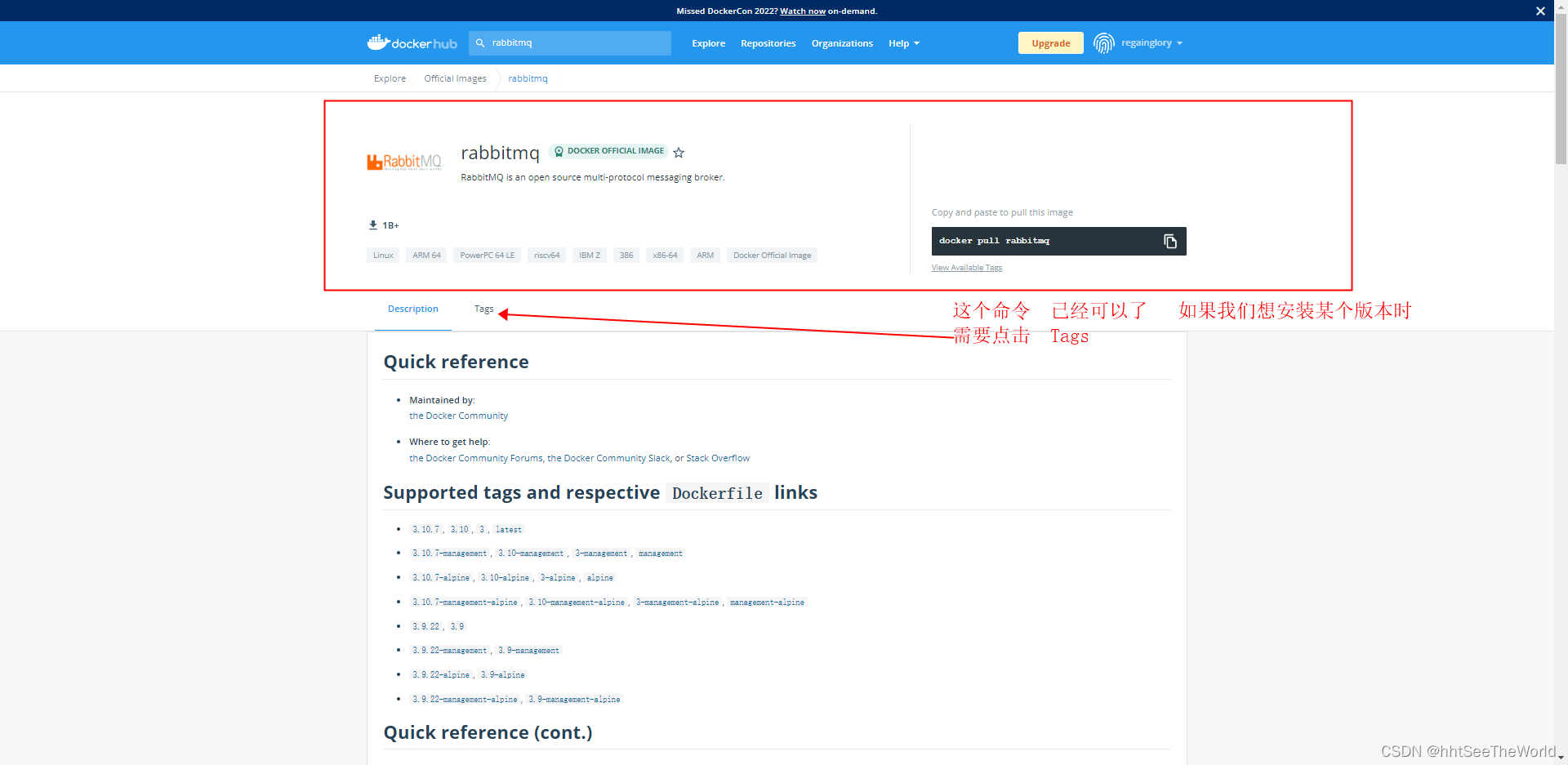The width and height of the screenshot is (1568, 765).
Task: Open Organizations in the top navigation
Action: (842, 43)
